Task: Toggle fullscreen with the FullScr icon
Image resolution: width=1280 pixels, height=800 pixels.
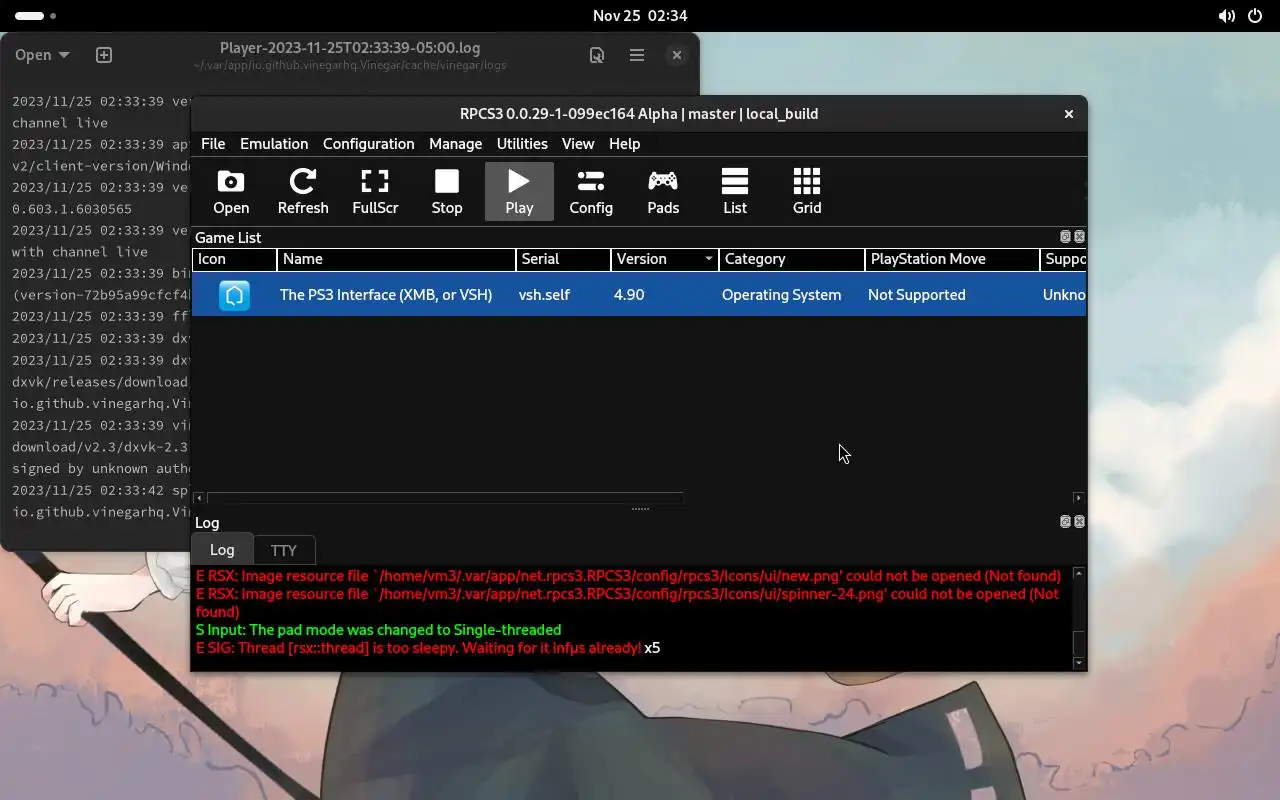Action: pyautogui.click(x=375, y=191)
